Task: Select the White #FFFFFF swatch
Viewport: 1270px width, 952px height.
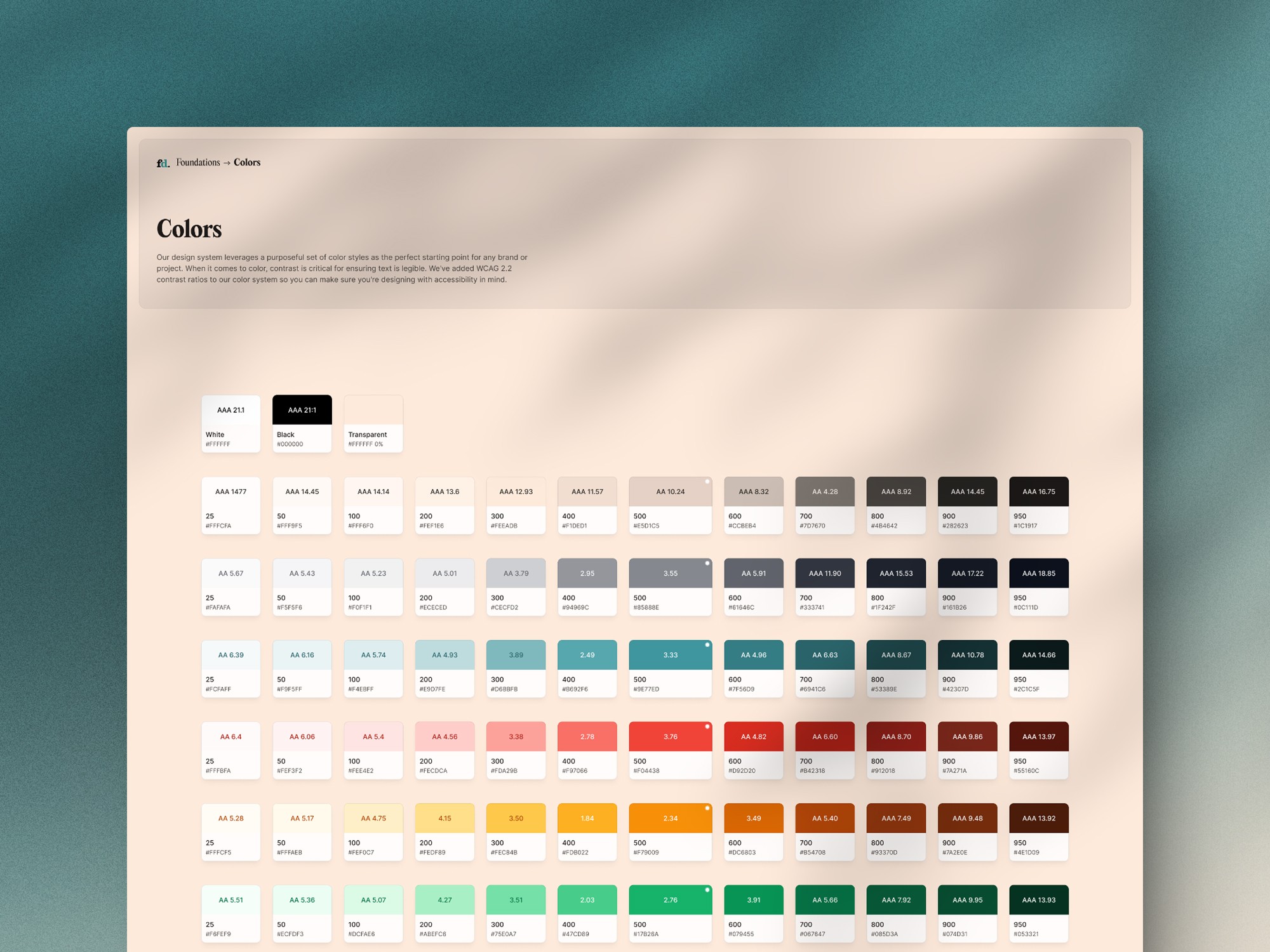Action: (231, 424)
